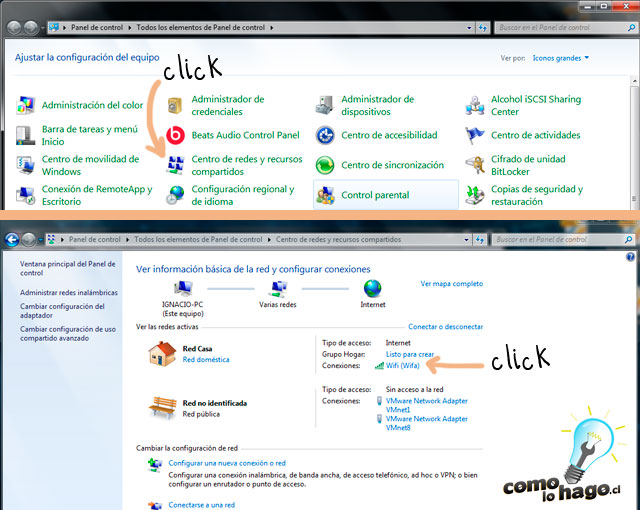Open 'Ver mapa completo' link

click(451, 284)
